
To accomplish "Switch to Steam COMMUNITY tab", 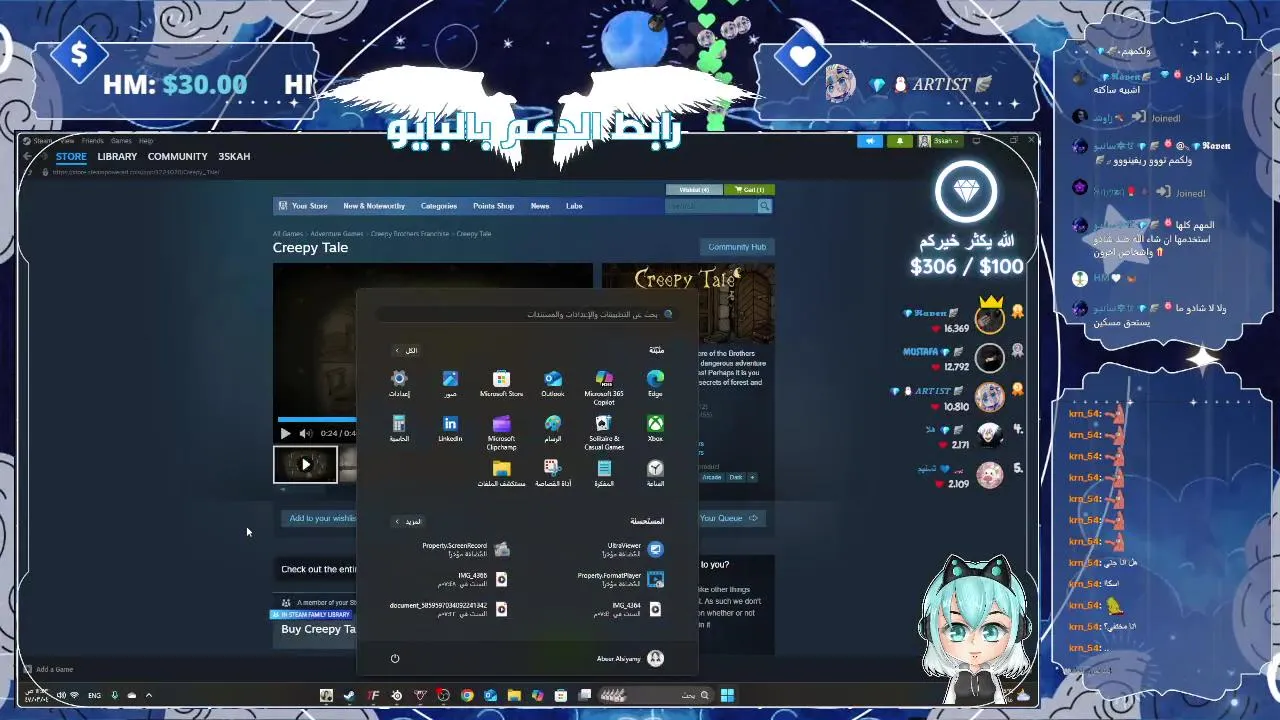I will point(178,156).
